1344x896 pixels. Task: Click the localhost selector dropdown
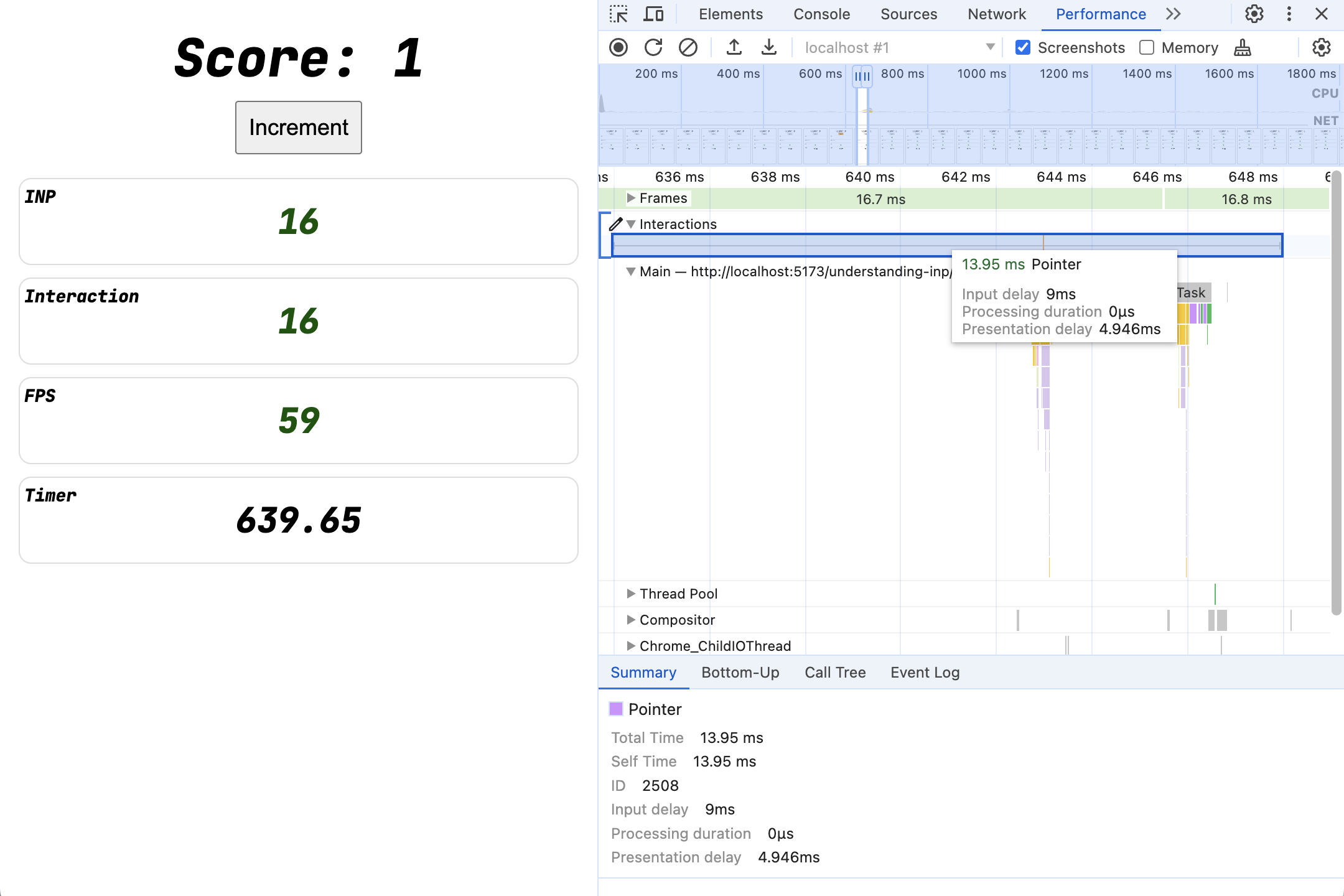pyautogui.click(x=990, y=47)
